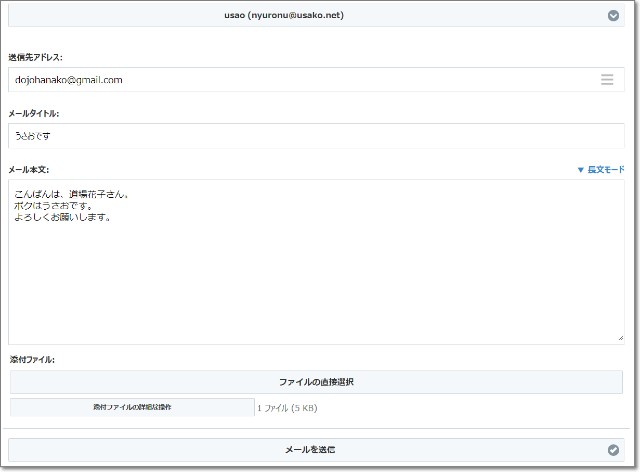The height and width of the screenshot is (472, 640).
Task: Click the address list icon in recipient field
Action: tap(607, 80)
